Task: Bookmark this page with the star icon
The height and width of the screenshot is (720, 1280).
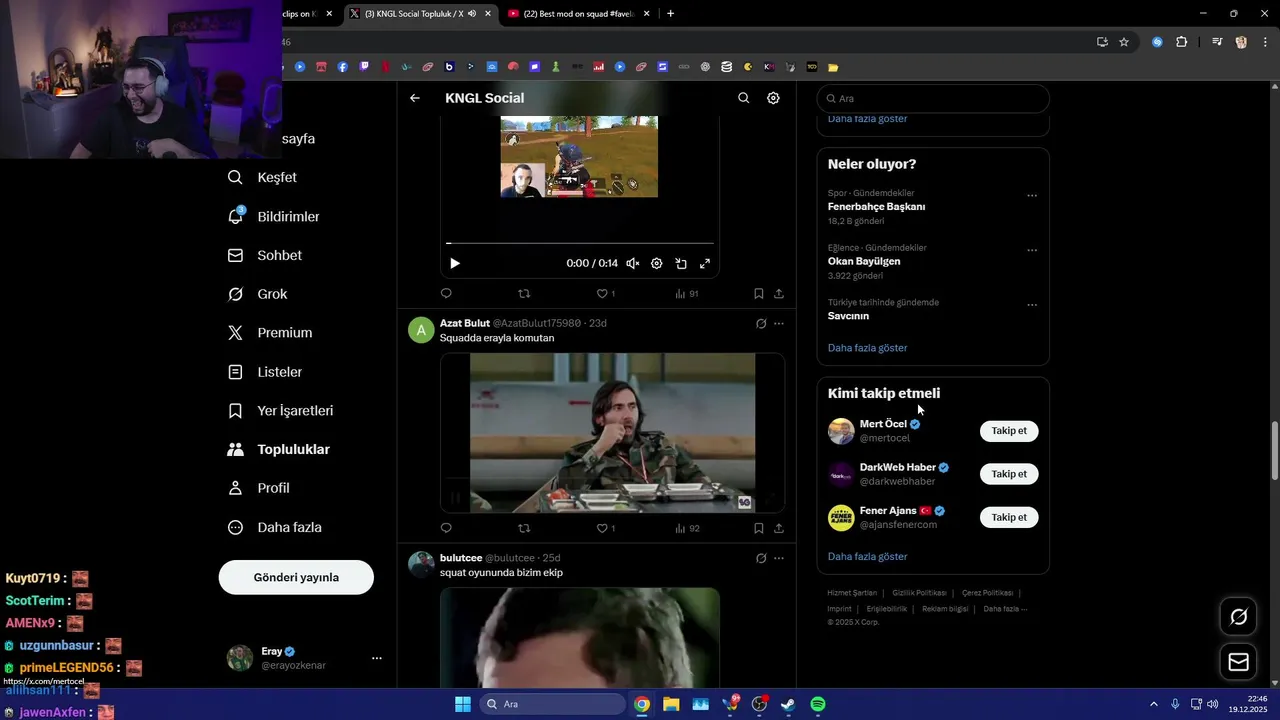Action: click(x=1124, y=42)
